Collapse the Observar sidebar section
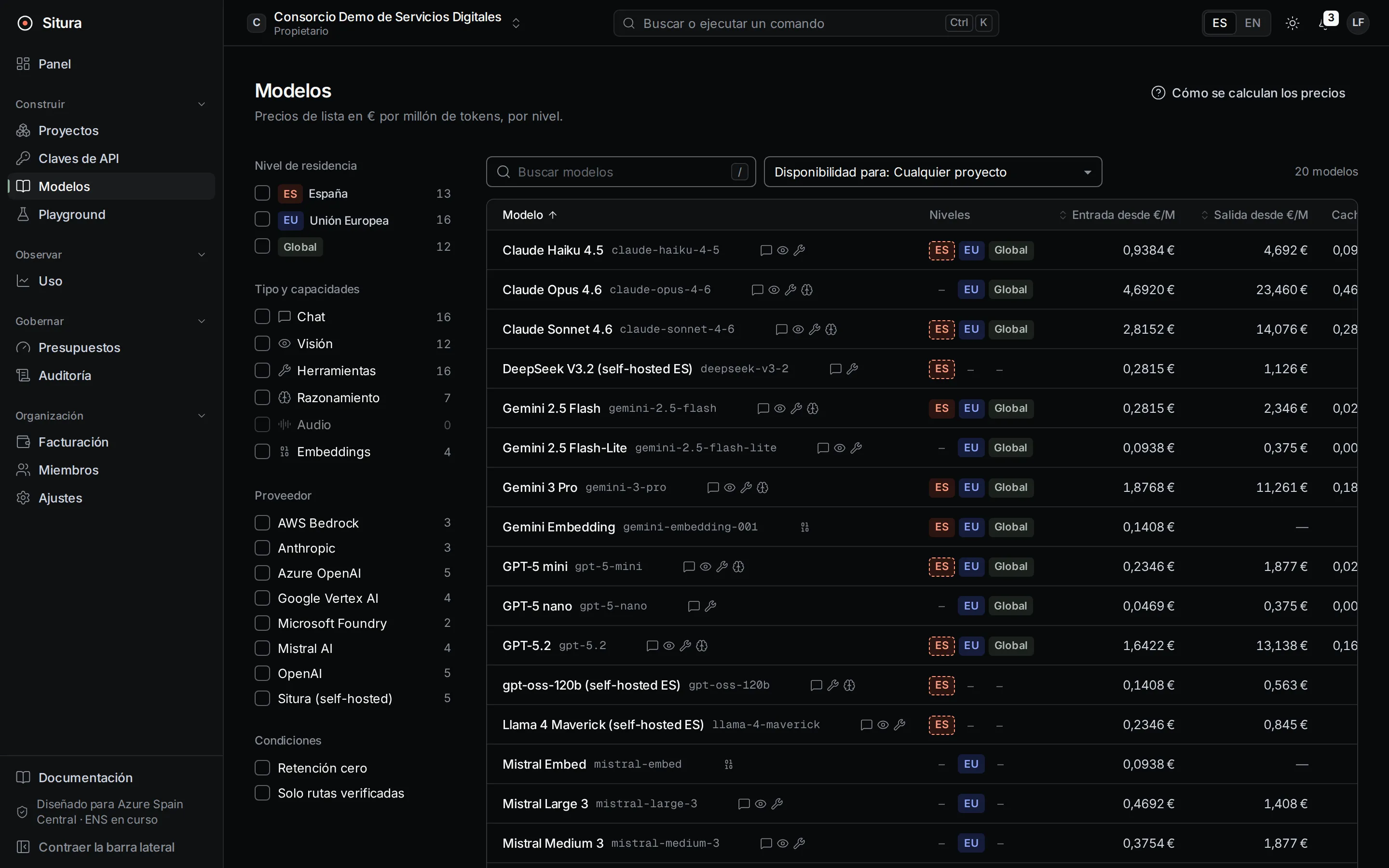 (x=202, y=254)
